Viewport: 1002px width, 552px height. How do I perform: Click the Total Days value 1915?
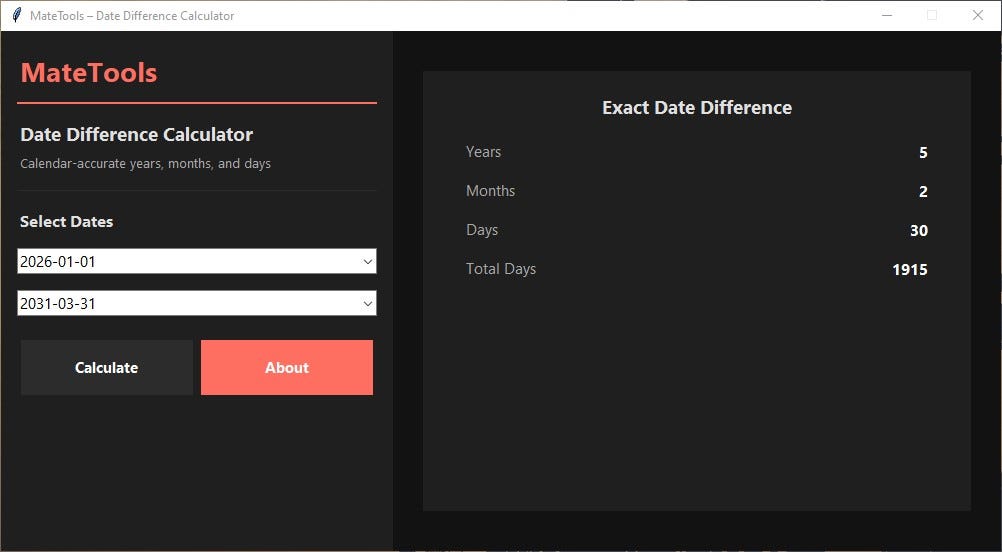(910, 270)
